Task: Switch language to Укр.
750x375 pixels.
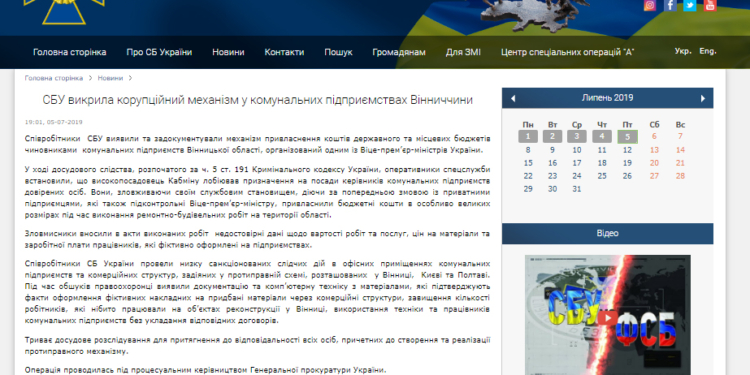Action: (x=683, y=51)
